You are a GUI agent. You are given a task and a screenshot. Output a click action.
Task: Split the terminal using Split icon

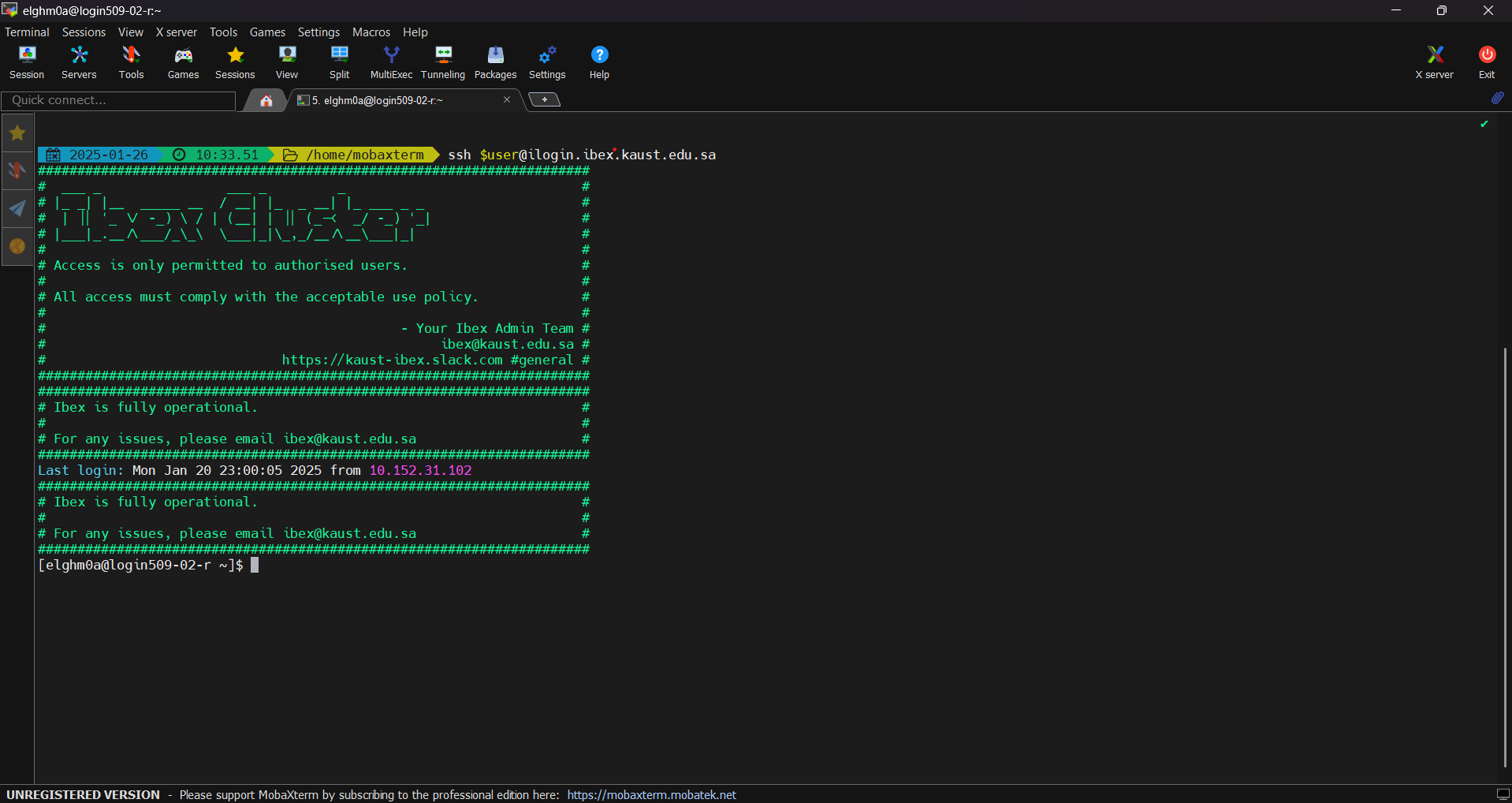click(339, 62)
